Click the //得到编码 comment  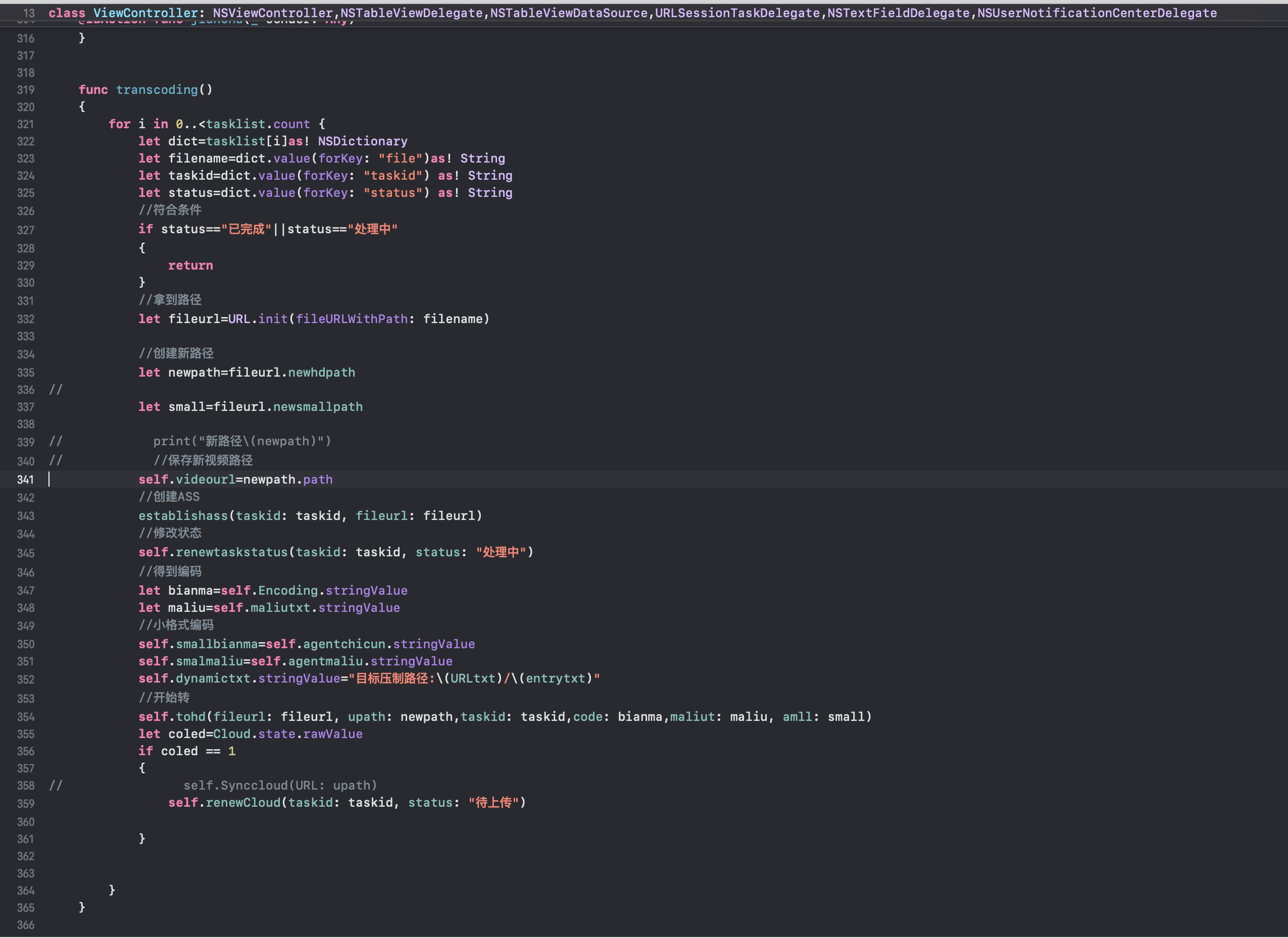coord(170,571)
